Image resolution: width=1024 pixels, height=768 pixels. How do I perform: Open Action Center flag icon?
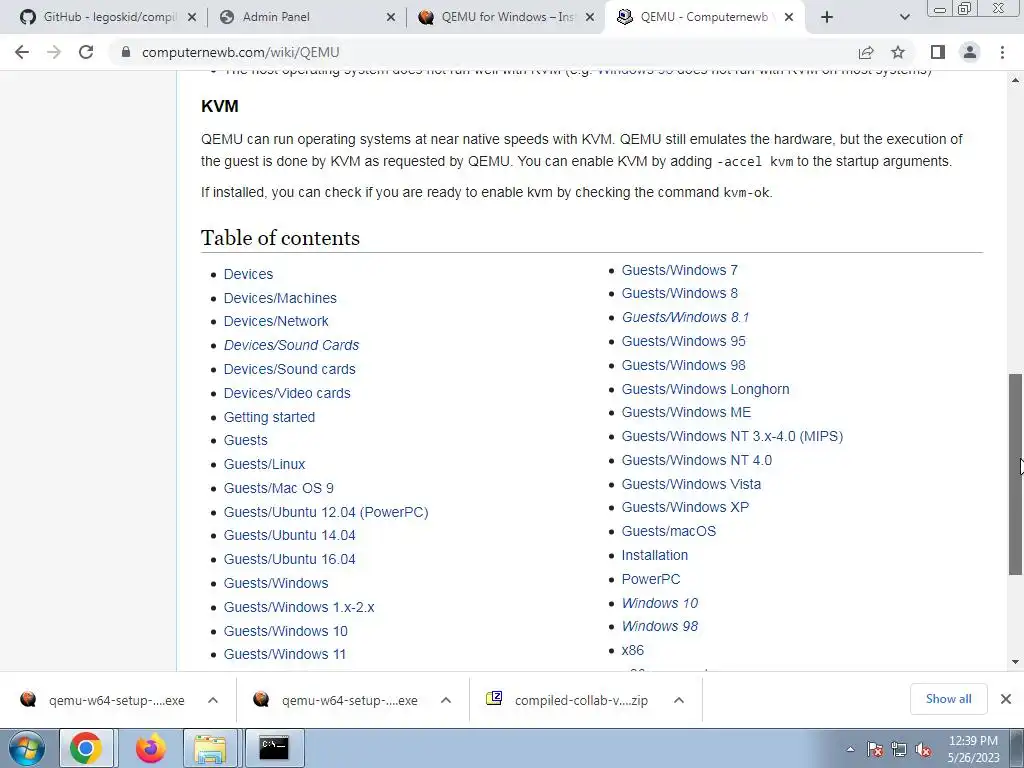875,750
